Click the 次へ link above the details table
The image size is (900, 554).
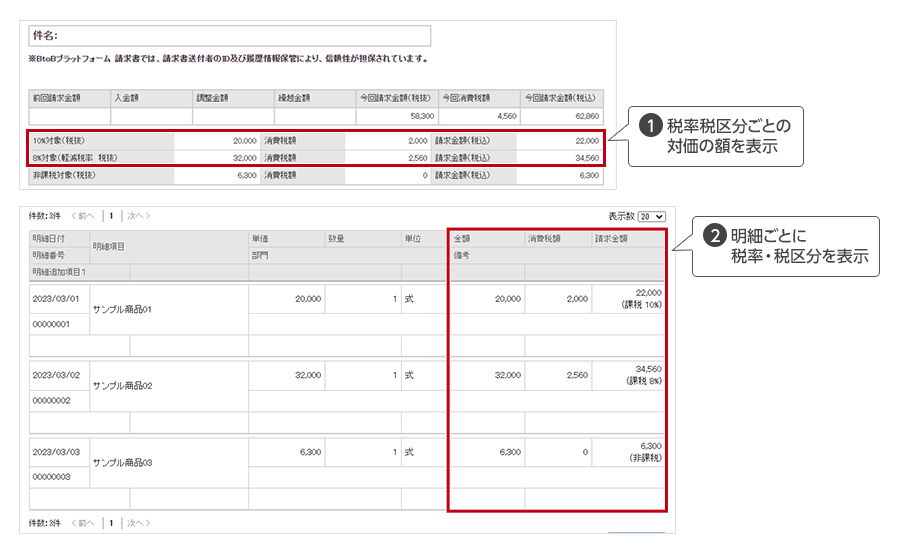[x=138, y=215]
